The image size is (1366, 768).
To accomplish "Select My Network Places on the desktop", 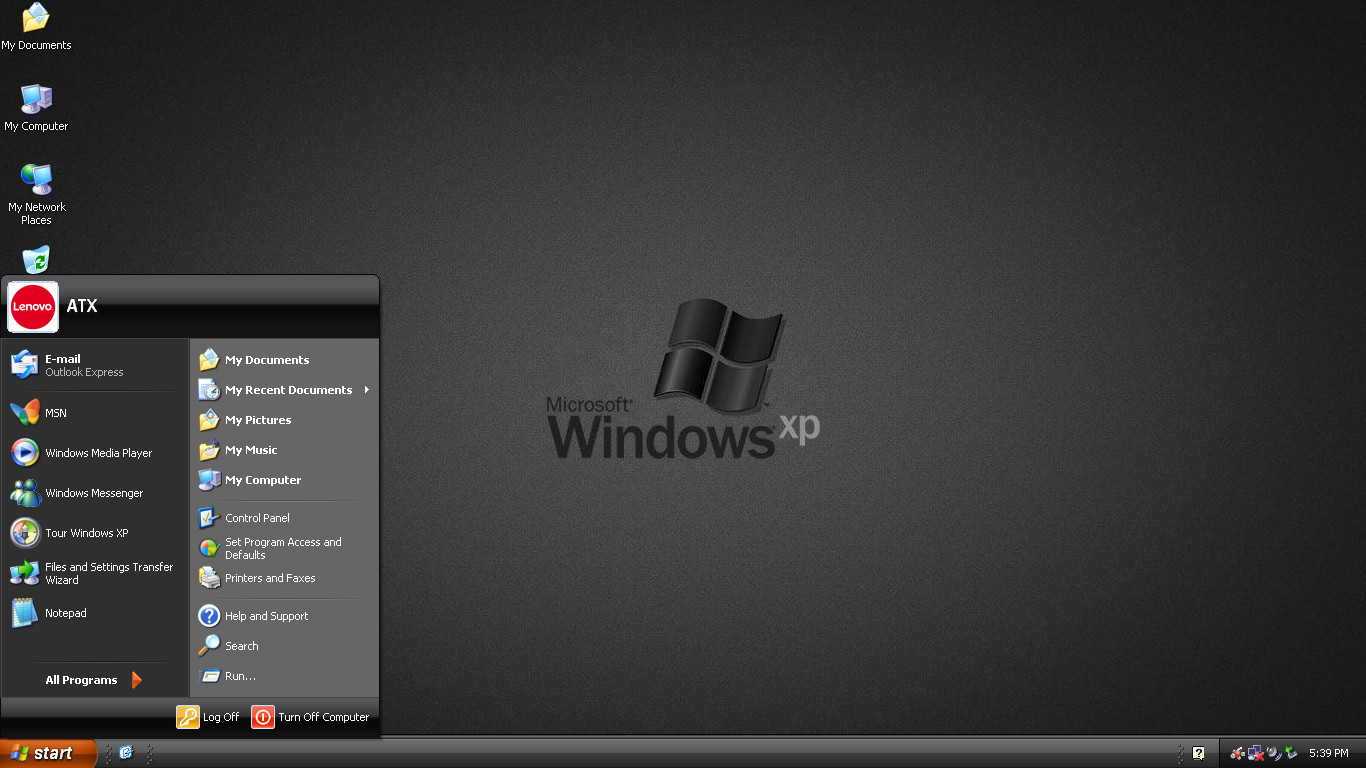I will (36, 194).
